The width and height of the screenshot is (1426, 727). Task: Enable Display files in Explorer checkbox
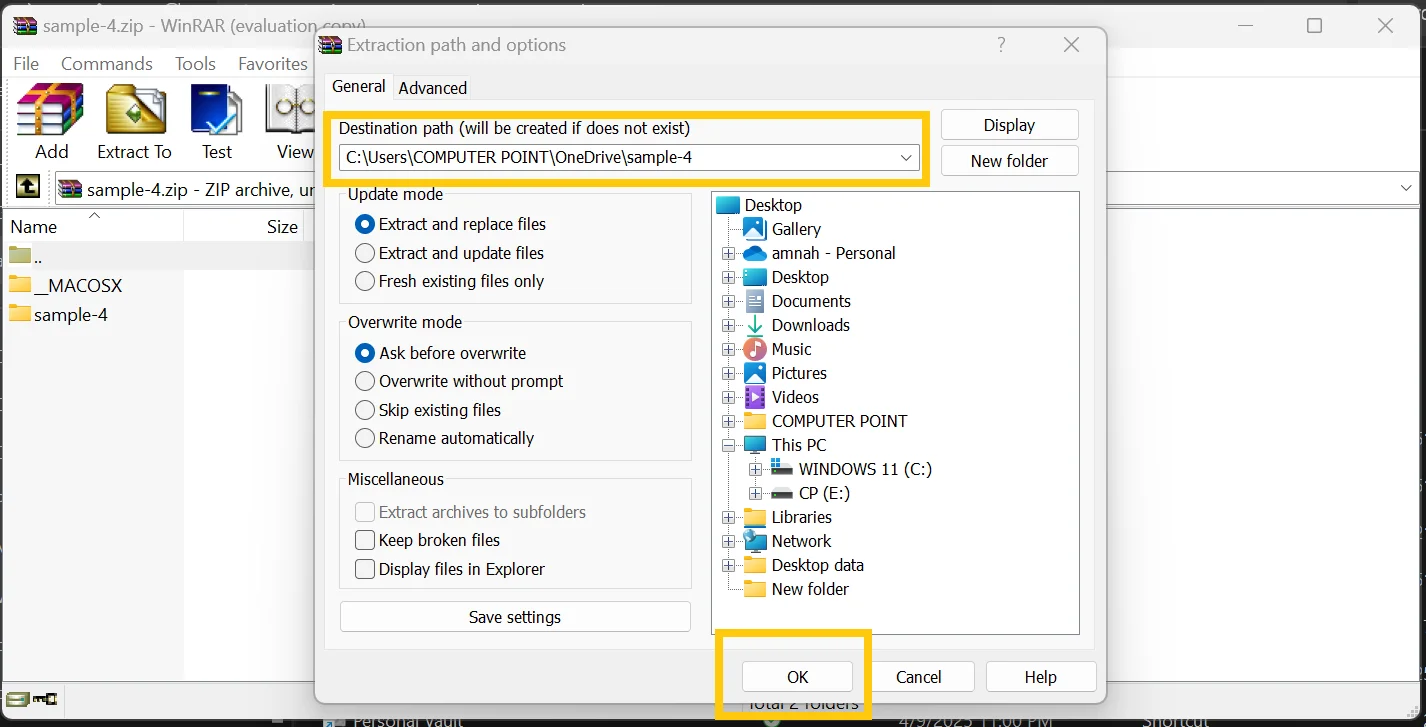365,569
